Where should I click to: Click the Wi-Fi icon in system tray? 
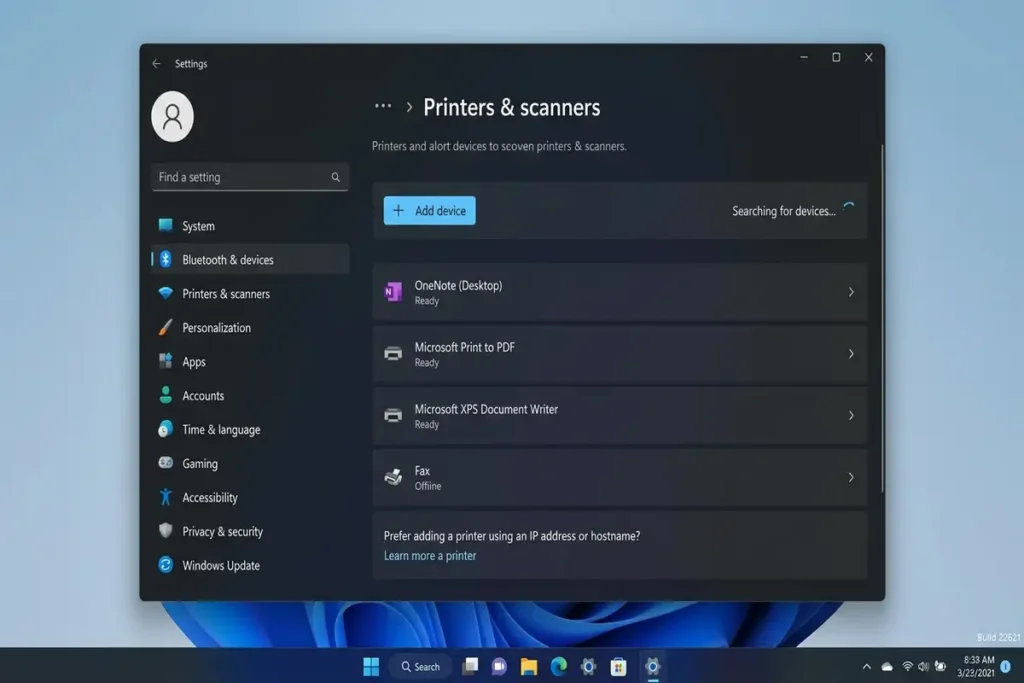pos(907,667)
